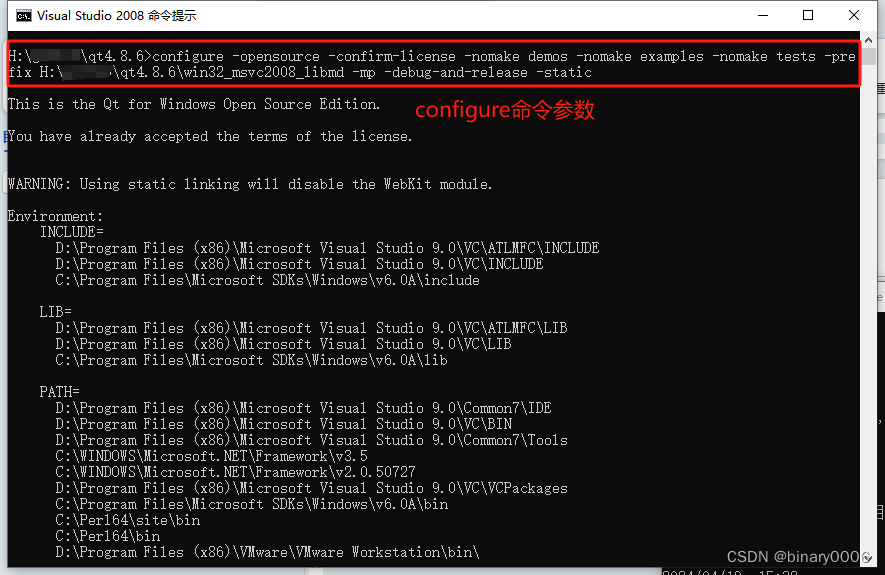Click the 'Visual Studio 2008 命令提示' title text
This screenshot has width=885, height=575.
point(116,16)
